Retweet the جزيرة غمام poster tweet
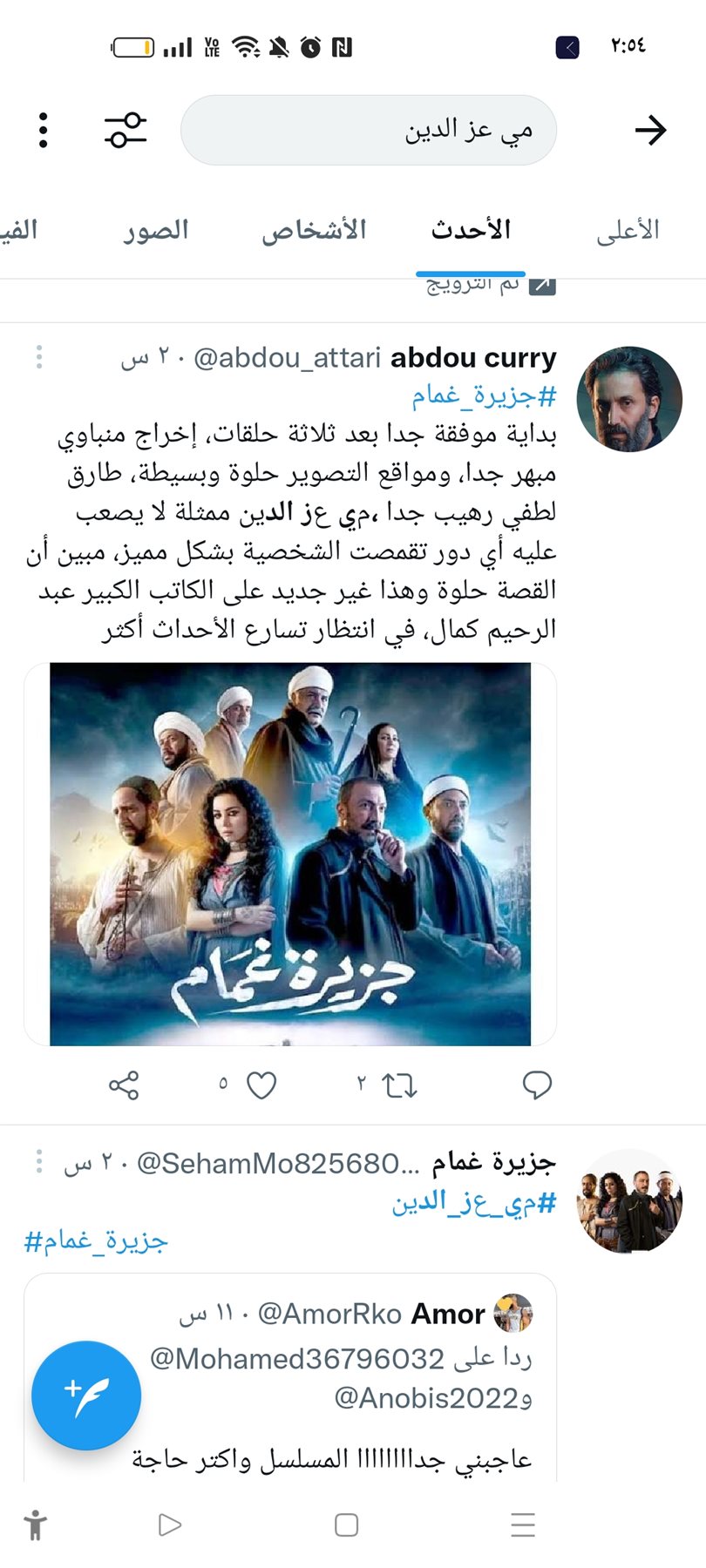 tap(399, 1085)
